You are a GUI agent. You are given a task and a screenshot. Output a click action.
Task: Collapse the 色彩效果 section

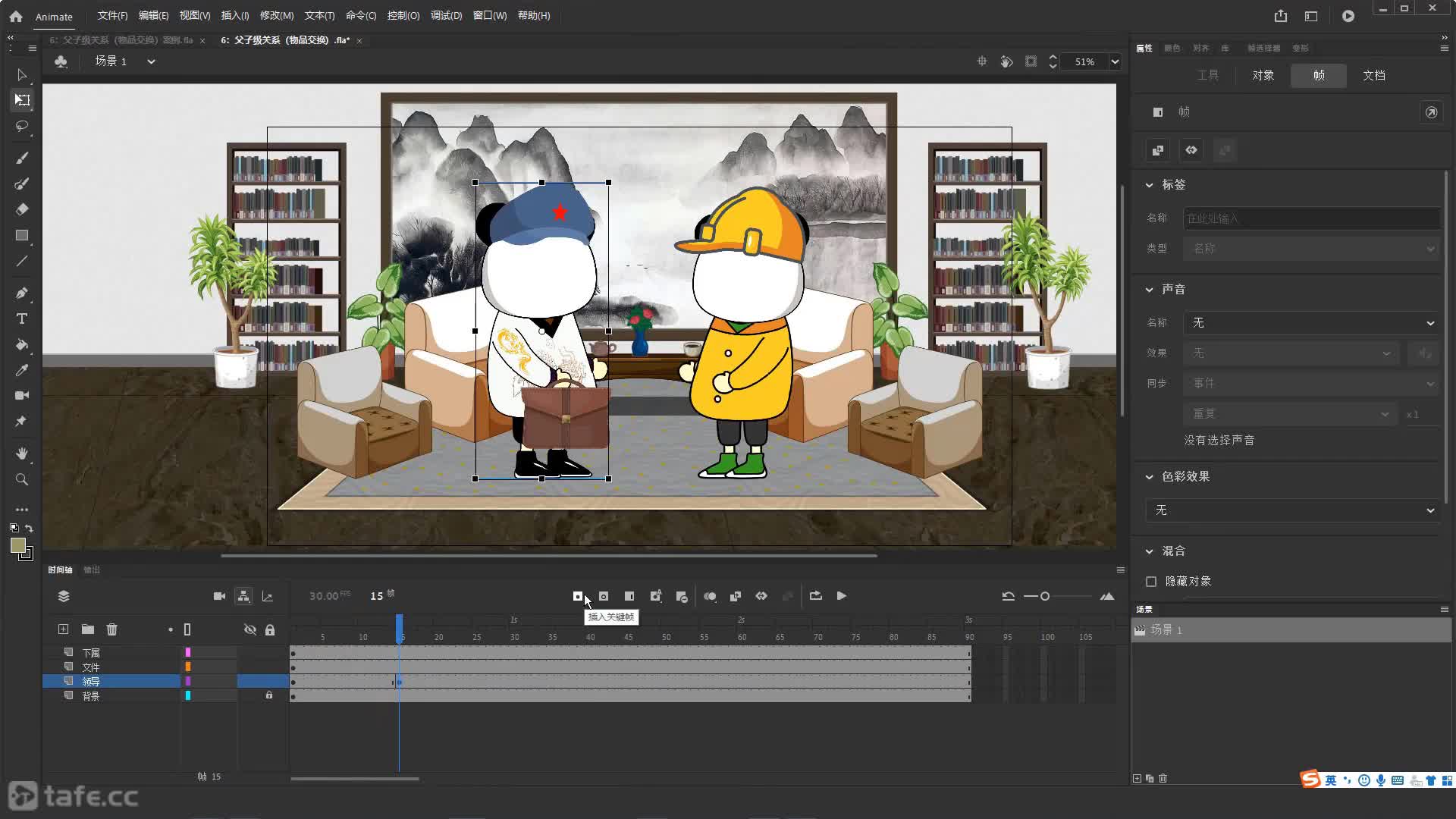coord(1150,477)
